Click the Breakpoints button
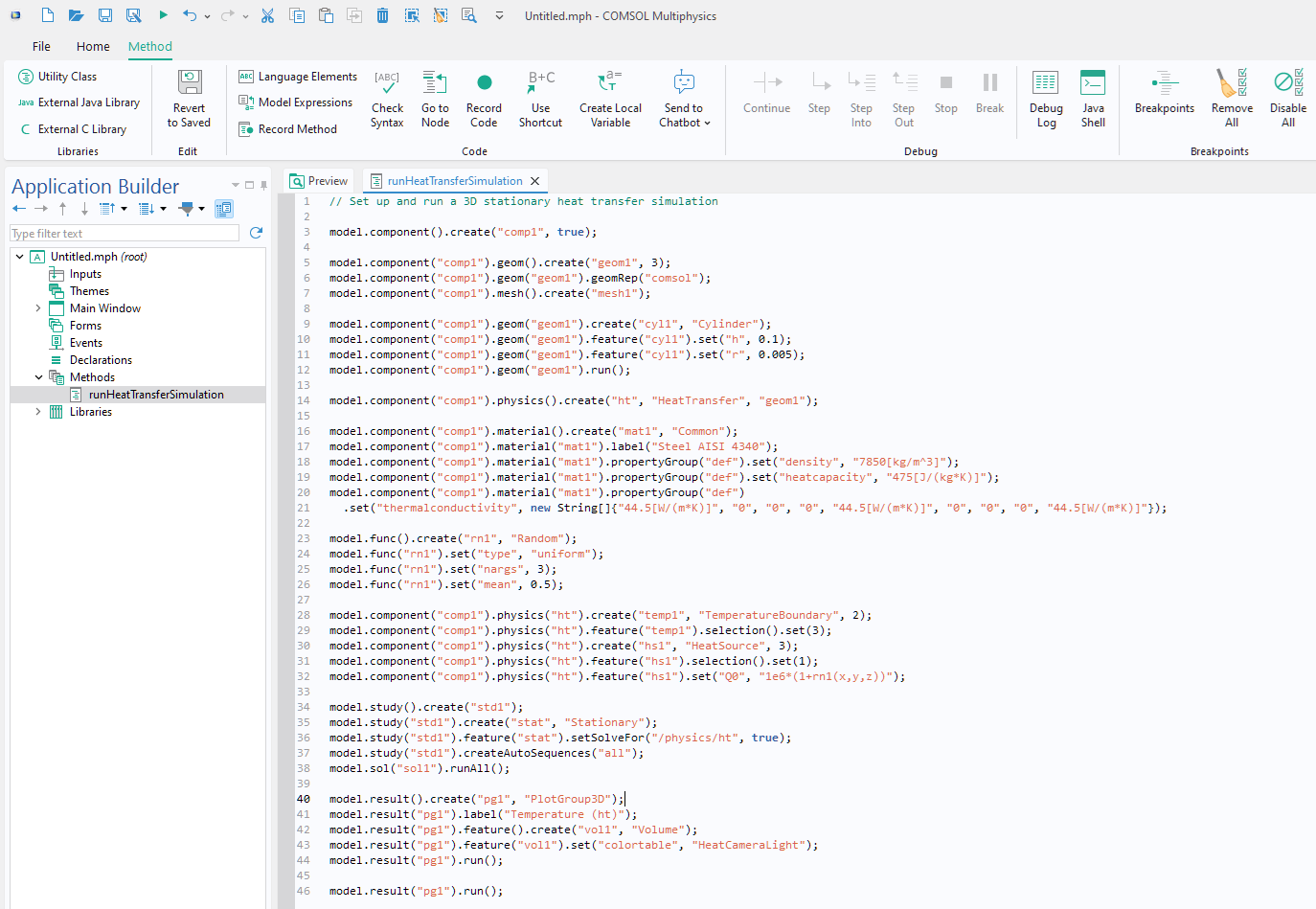Image resolution: width=1316 pixels, height=909 pixels. (x=1165, y=93)
